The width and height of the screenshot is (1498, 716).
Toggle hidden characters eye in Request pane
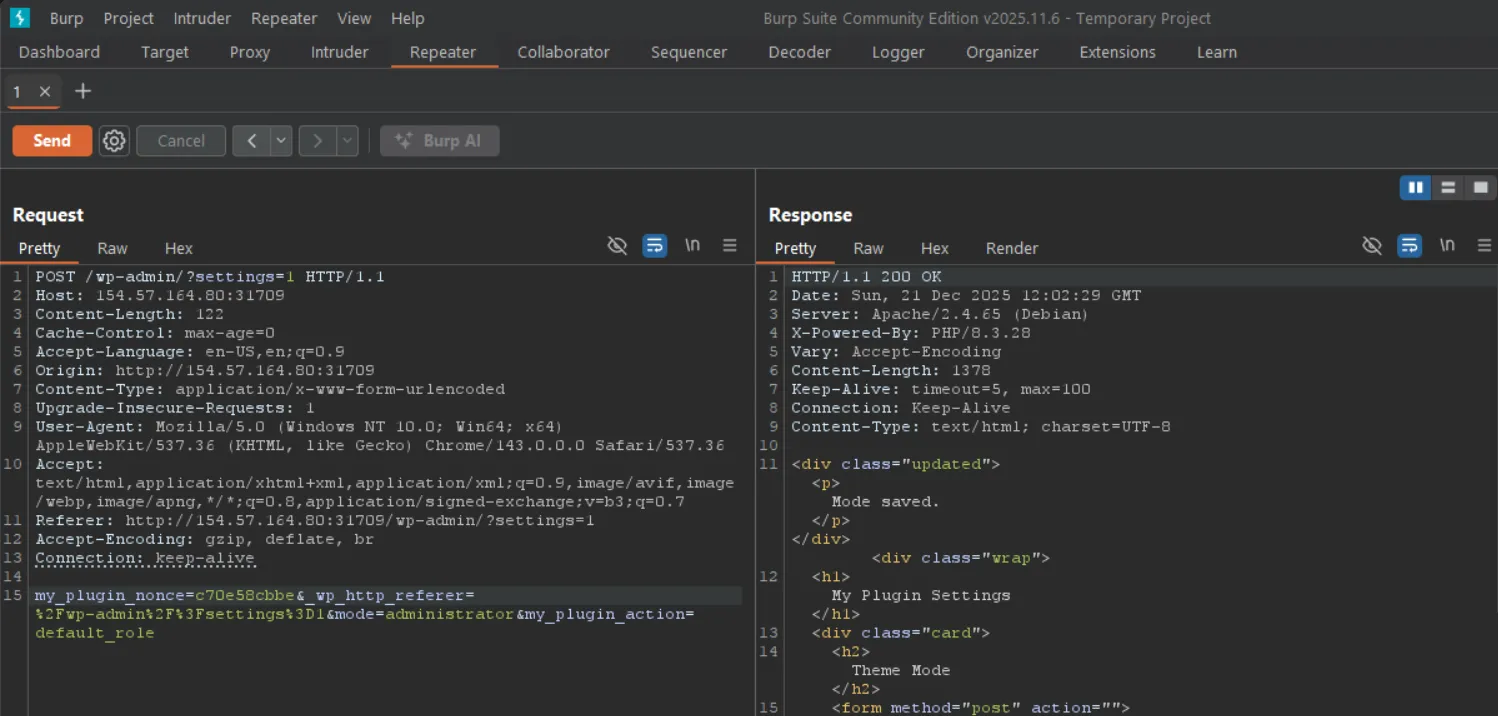coord(618,245)
